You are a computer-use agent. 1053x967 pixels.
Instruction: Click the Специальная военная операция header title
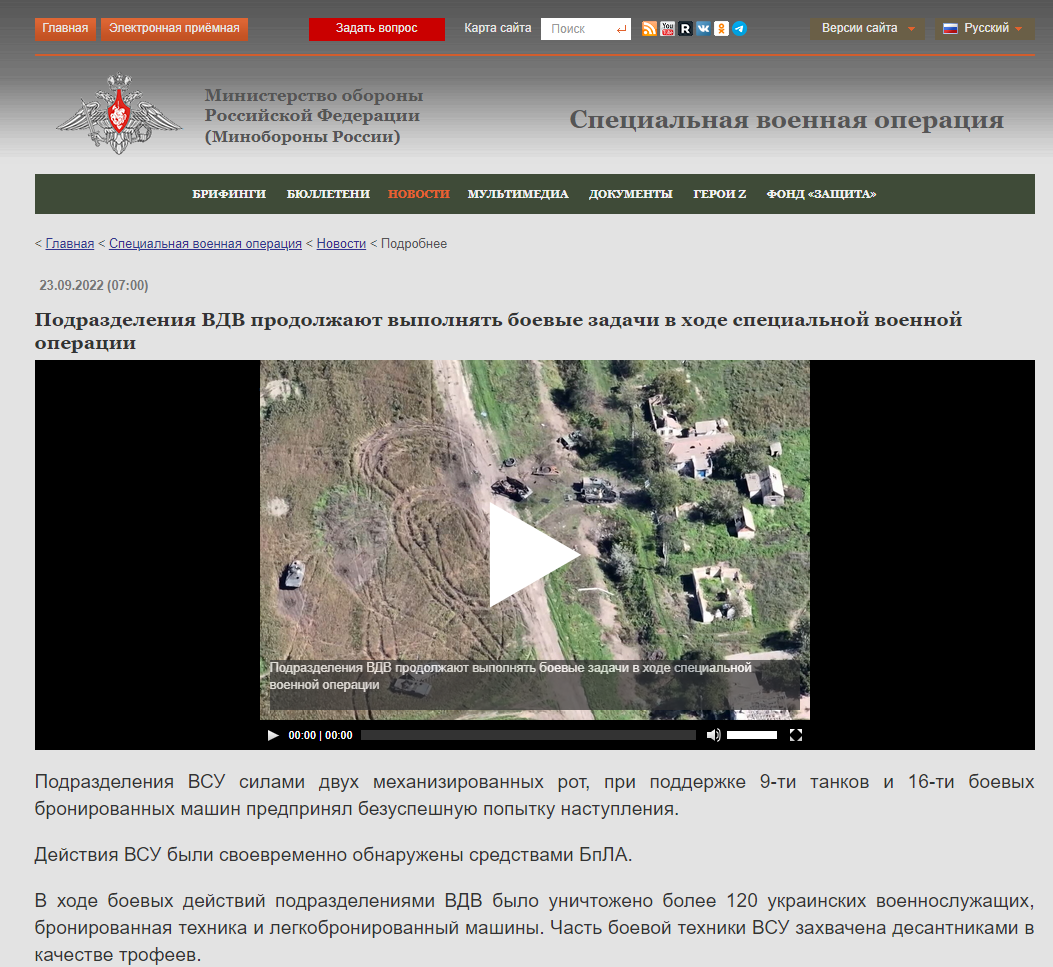pos(786,120)
